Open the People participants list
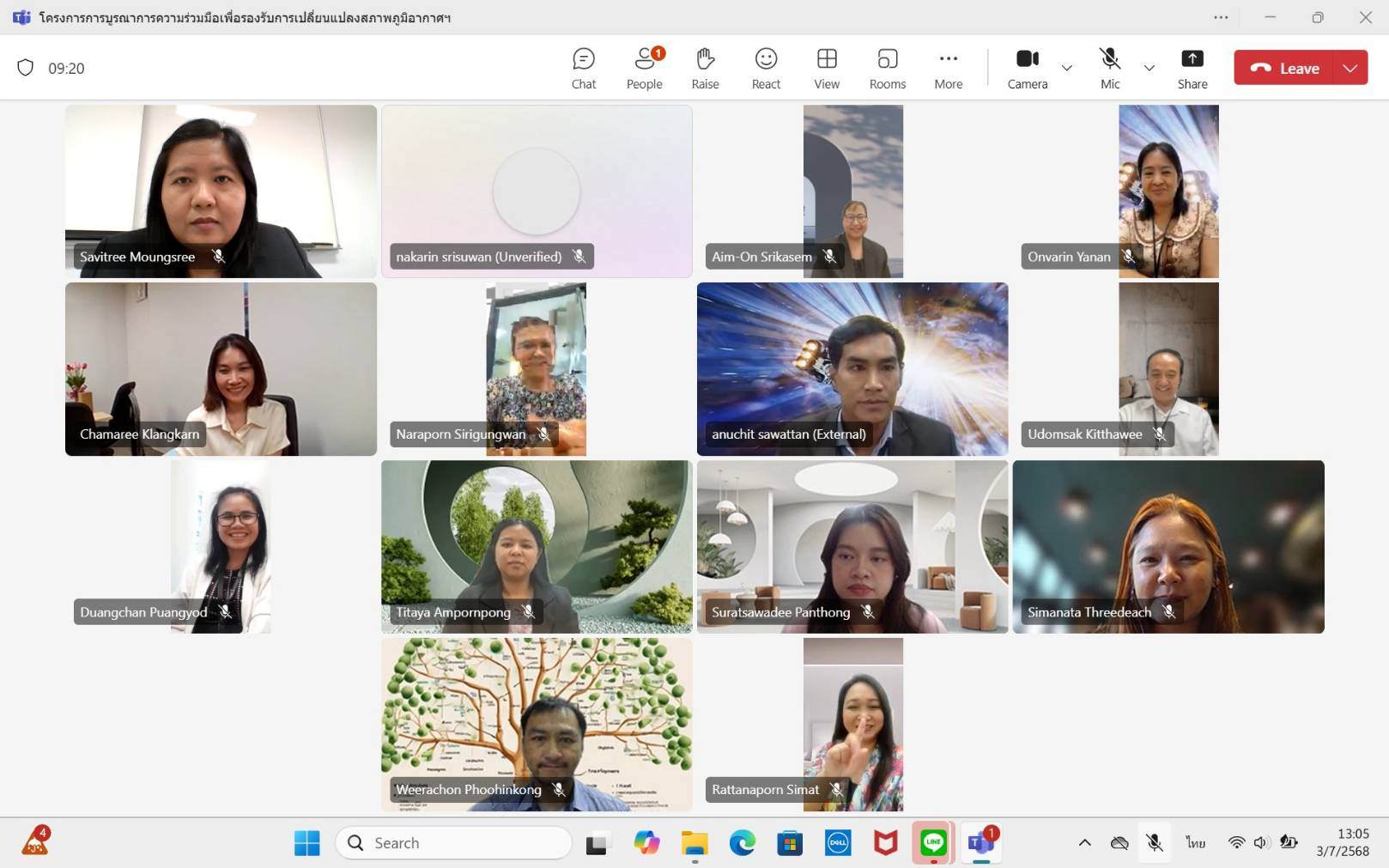The width and height of the screenshot is (1389, 868). [x=644, y=68]
